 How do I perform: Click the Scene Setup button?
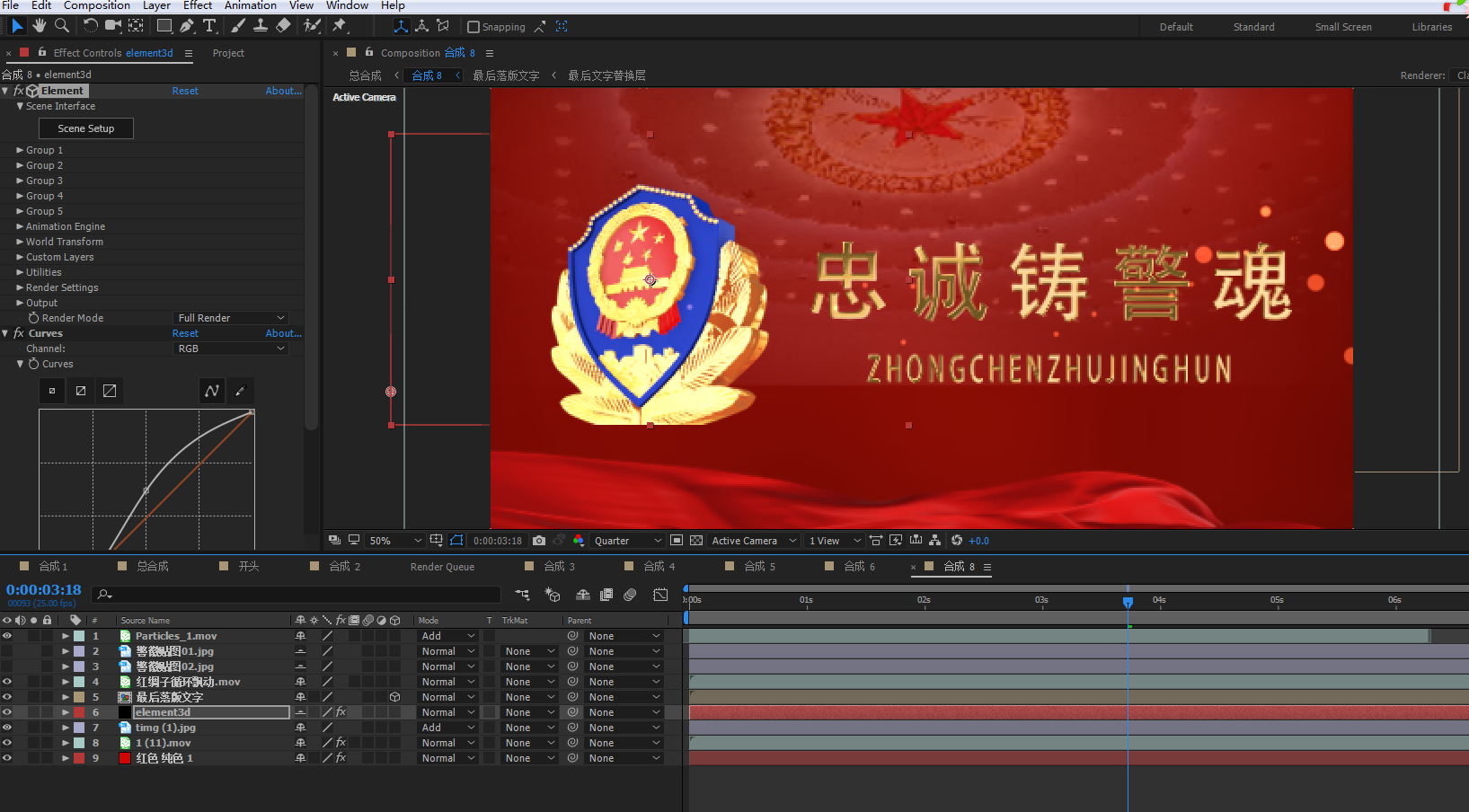click(86, 128)
